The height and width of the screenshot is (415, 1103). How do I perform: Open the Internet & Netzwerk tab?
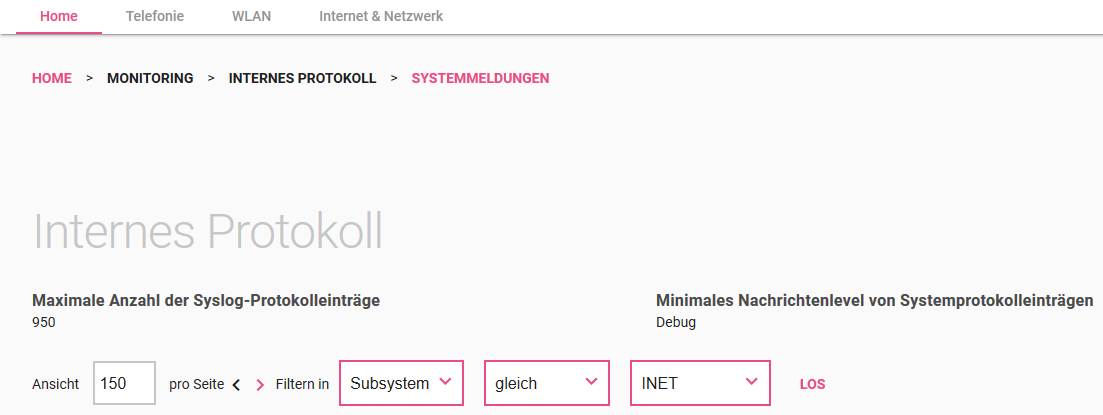tap(381, 16)
